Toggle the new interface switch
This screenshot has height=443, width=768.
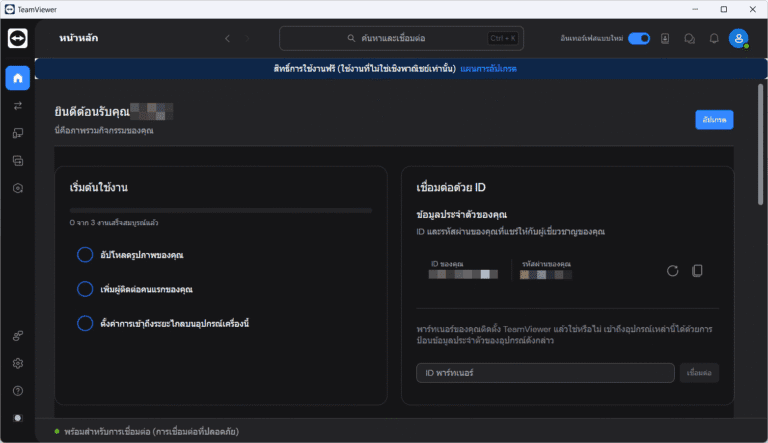click(639, 38)
